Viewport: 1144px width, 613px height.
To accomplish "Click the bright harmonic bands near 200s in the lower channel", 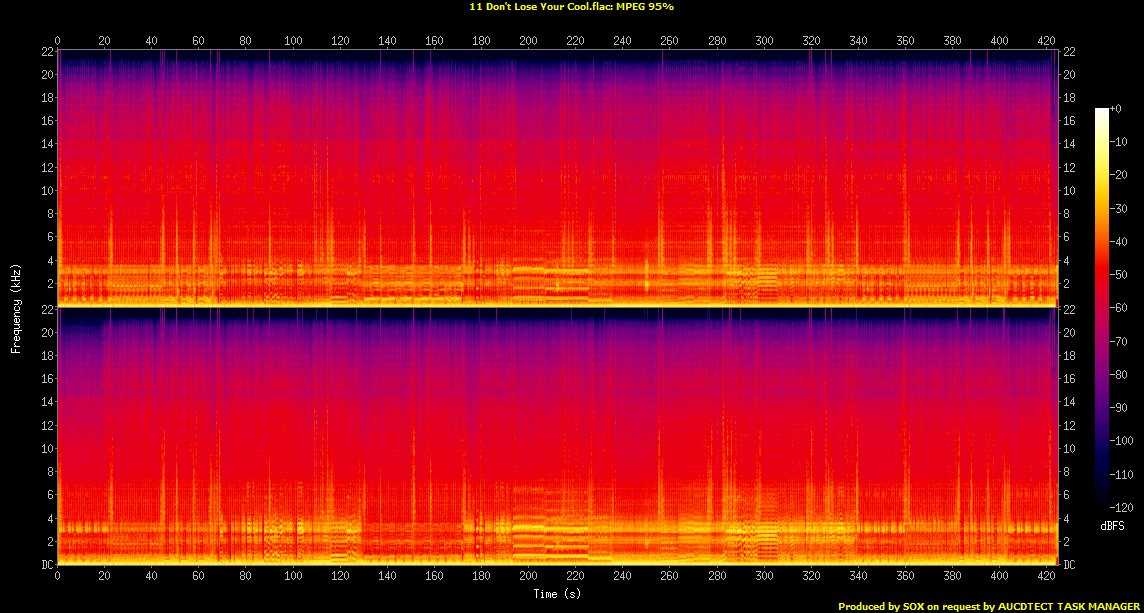I will (x=530, y=535).
